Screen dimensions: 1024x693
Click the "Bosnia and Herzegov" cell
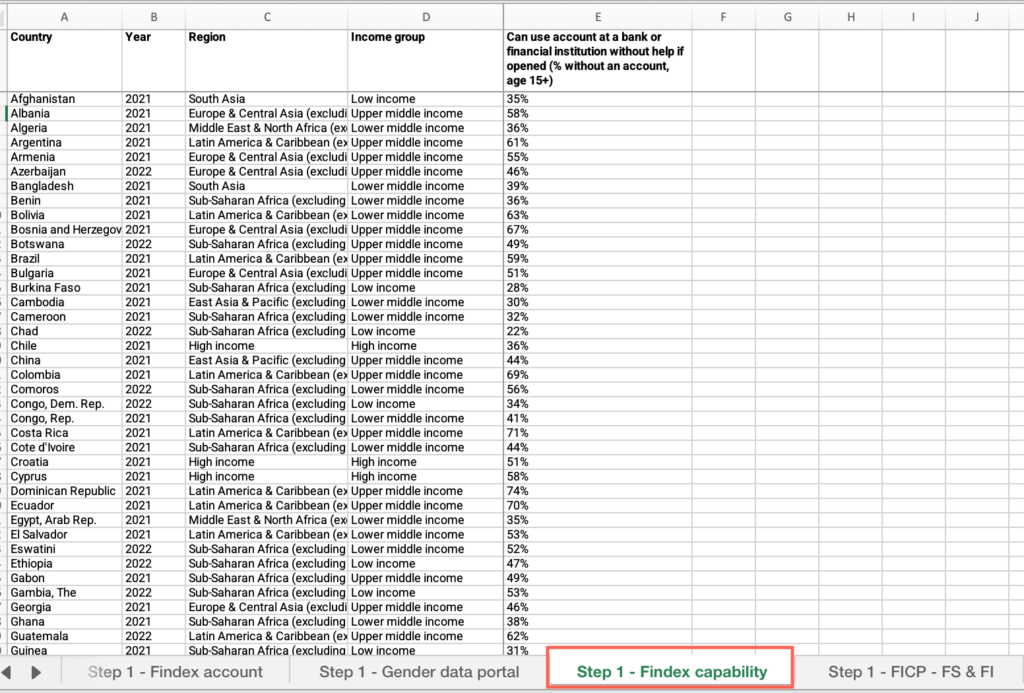[x=64, y=229]
